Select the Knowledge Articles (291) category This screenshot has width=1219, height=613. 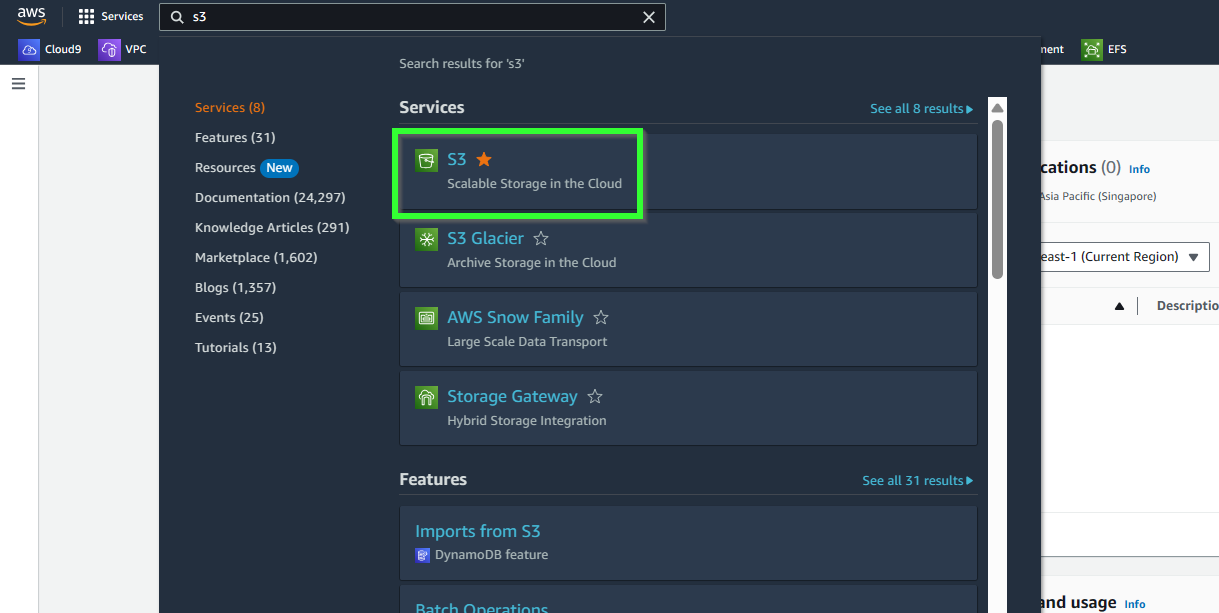pyautogui.click(x=272, y=228)
